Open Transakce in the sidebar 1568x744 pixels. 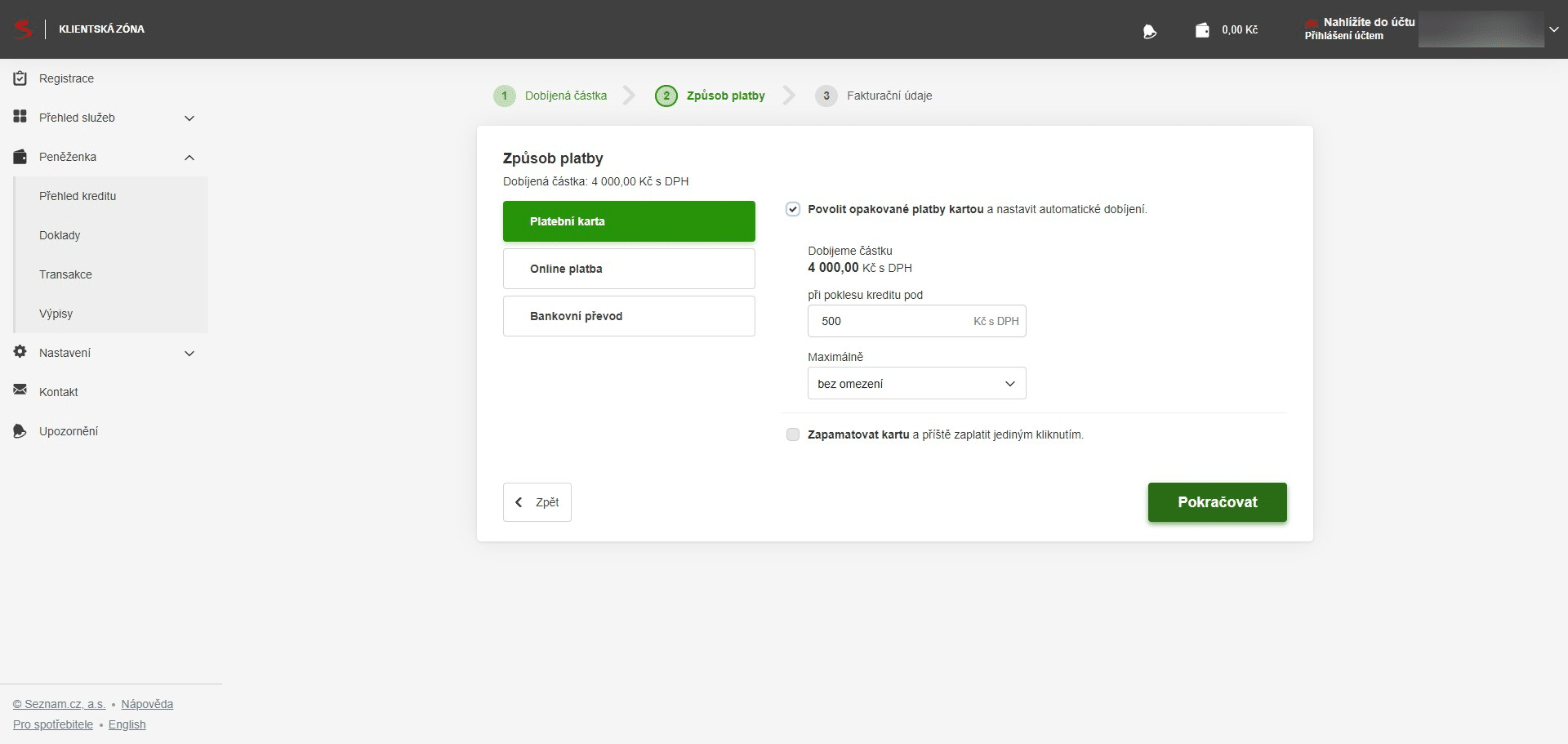click(65, 274)
